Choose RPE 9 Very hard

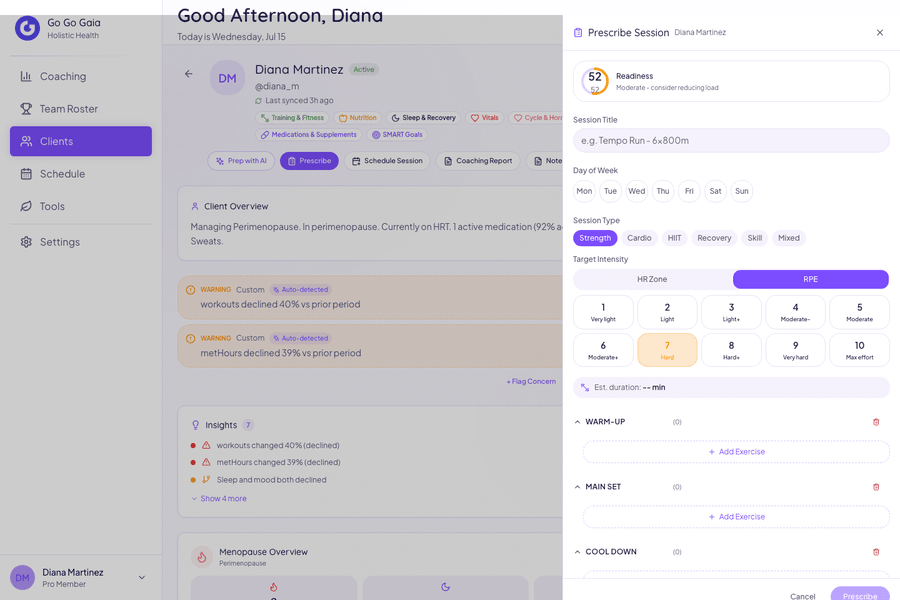point(796,350)
